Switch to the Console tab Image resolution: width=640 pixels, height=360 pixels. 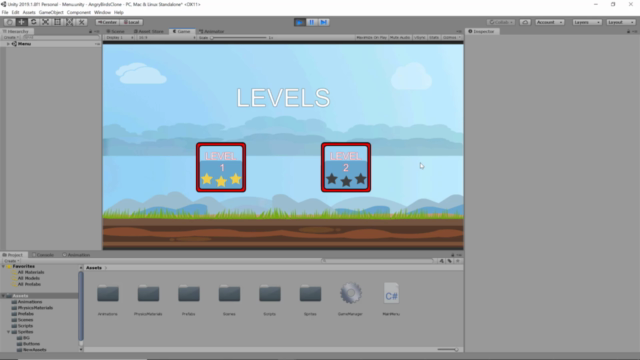(x=43, y=255)
